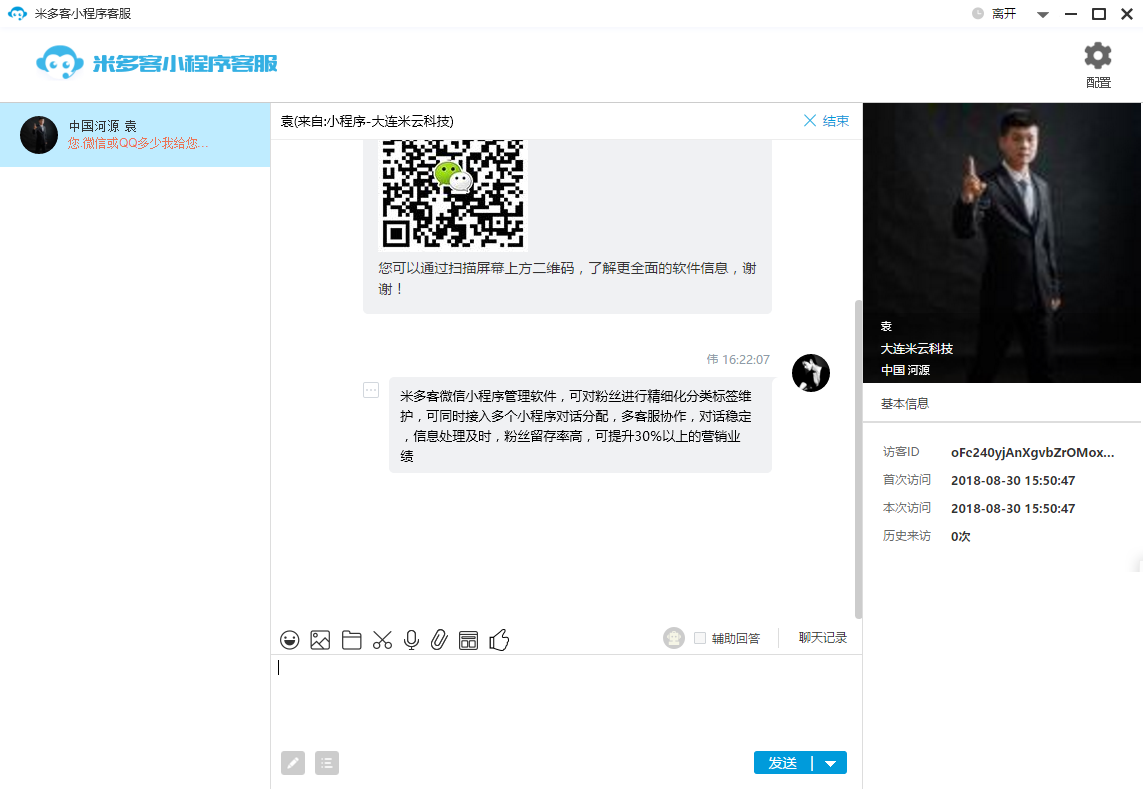Open 聊天记录 chat history
The height and width of the screenshot is (789, 1143).
(x=823, y=638)
